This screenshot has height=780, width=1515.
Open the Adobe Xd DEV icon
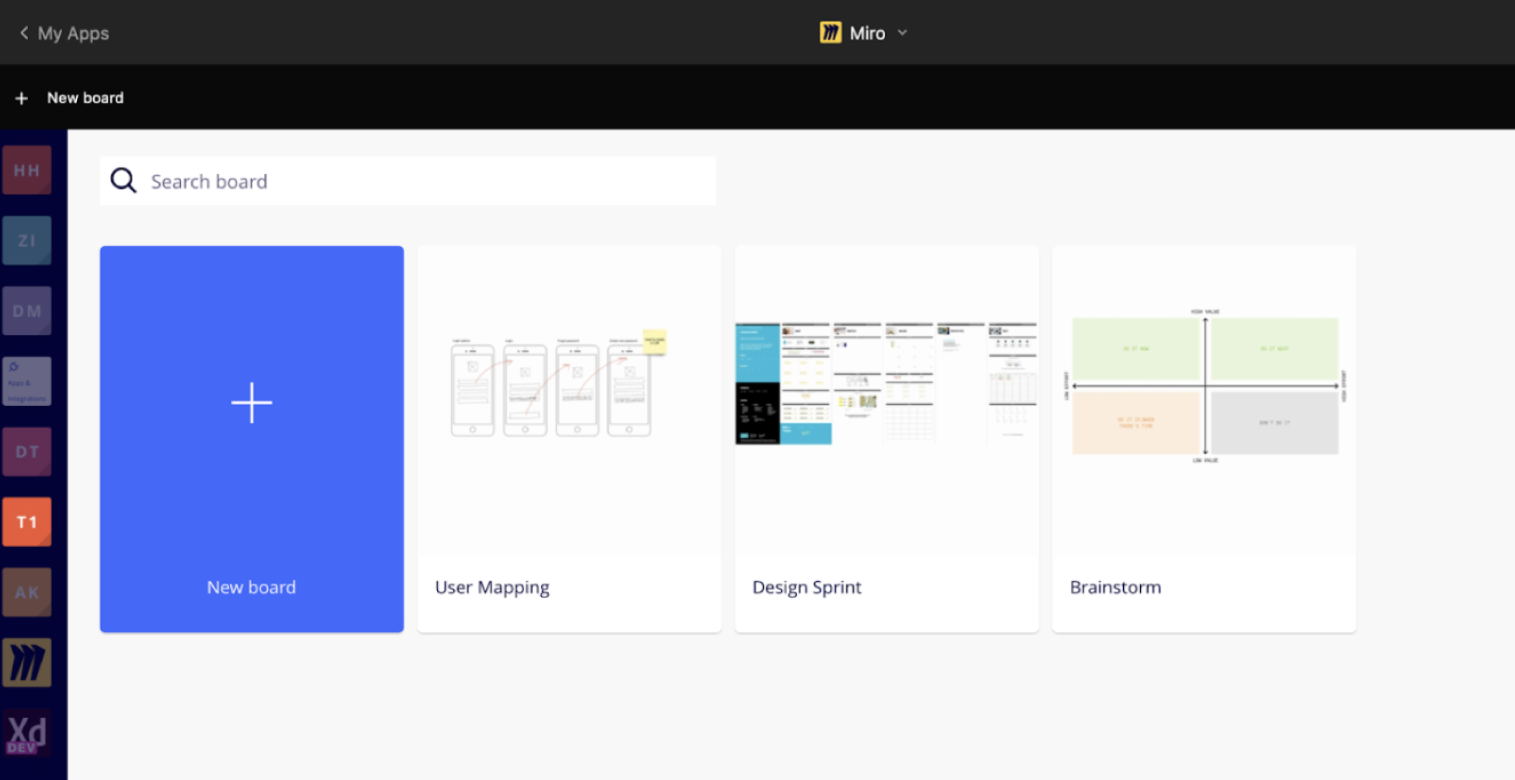(x=26, y=732)
